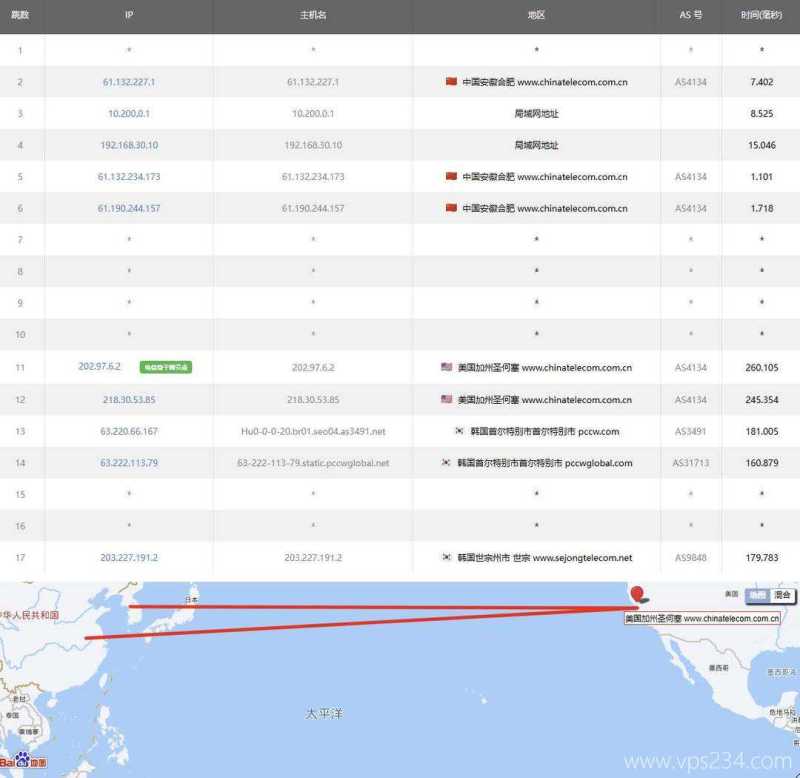Click the Korean flag icon on hop 17
Screen dimensions: 800x778
click(446, 558)
